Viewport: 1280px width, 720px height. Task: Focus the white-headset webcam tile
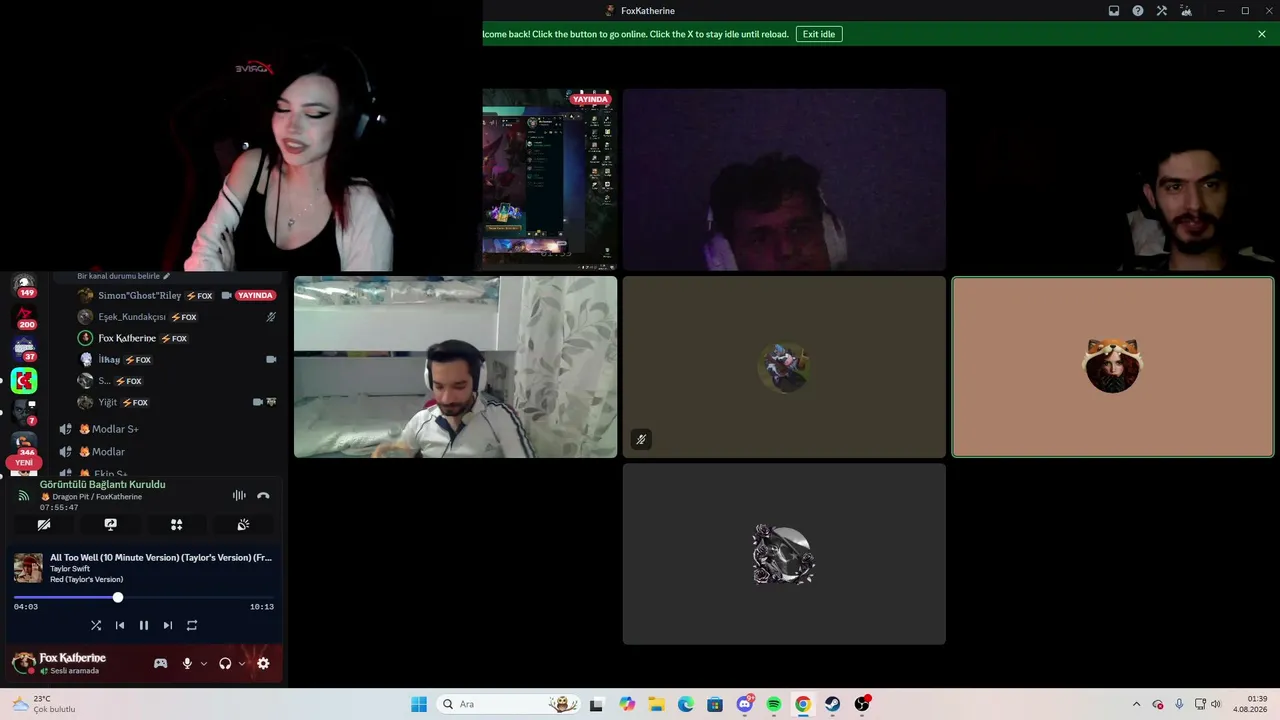455,367
